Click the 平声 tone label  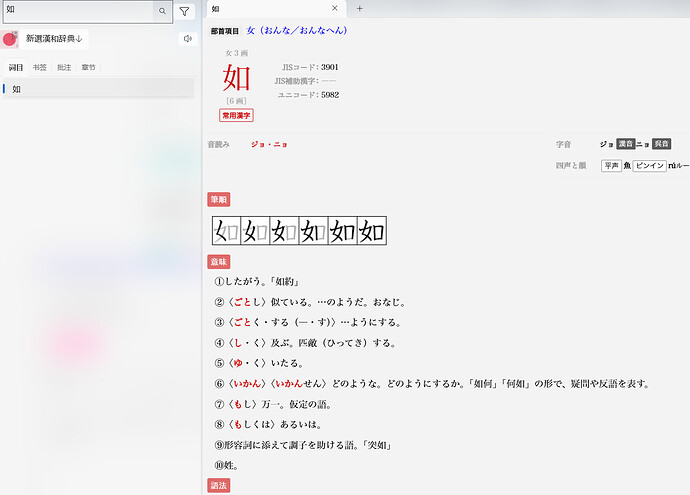click(610, 165)
